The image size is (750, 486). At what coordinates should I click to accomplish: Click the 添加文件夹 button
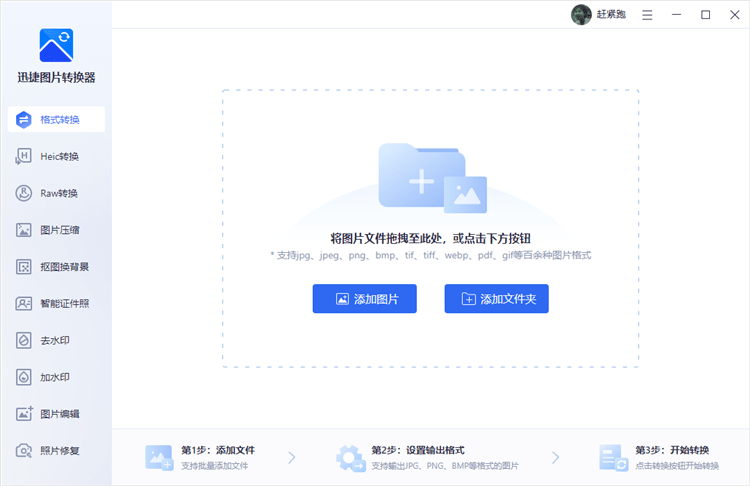click(x=496, y=299)
